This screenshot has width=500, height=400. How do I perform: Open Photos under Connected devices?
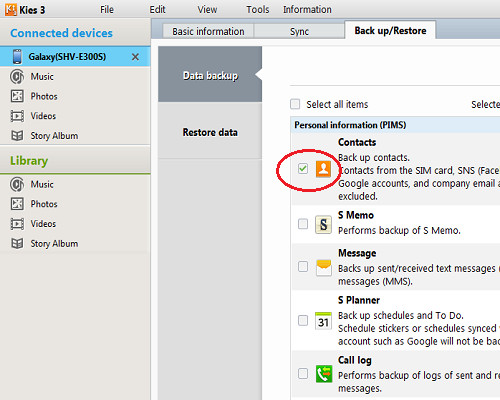click(x=44, y=96)
